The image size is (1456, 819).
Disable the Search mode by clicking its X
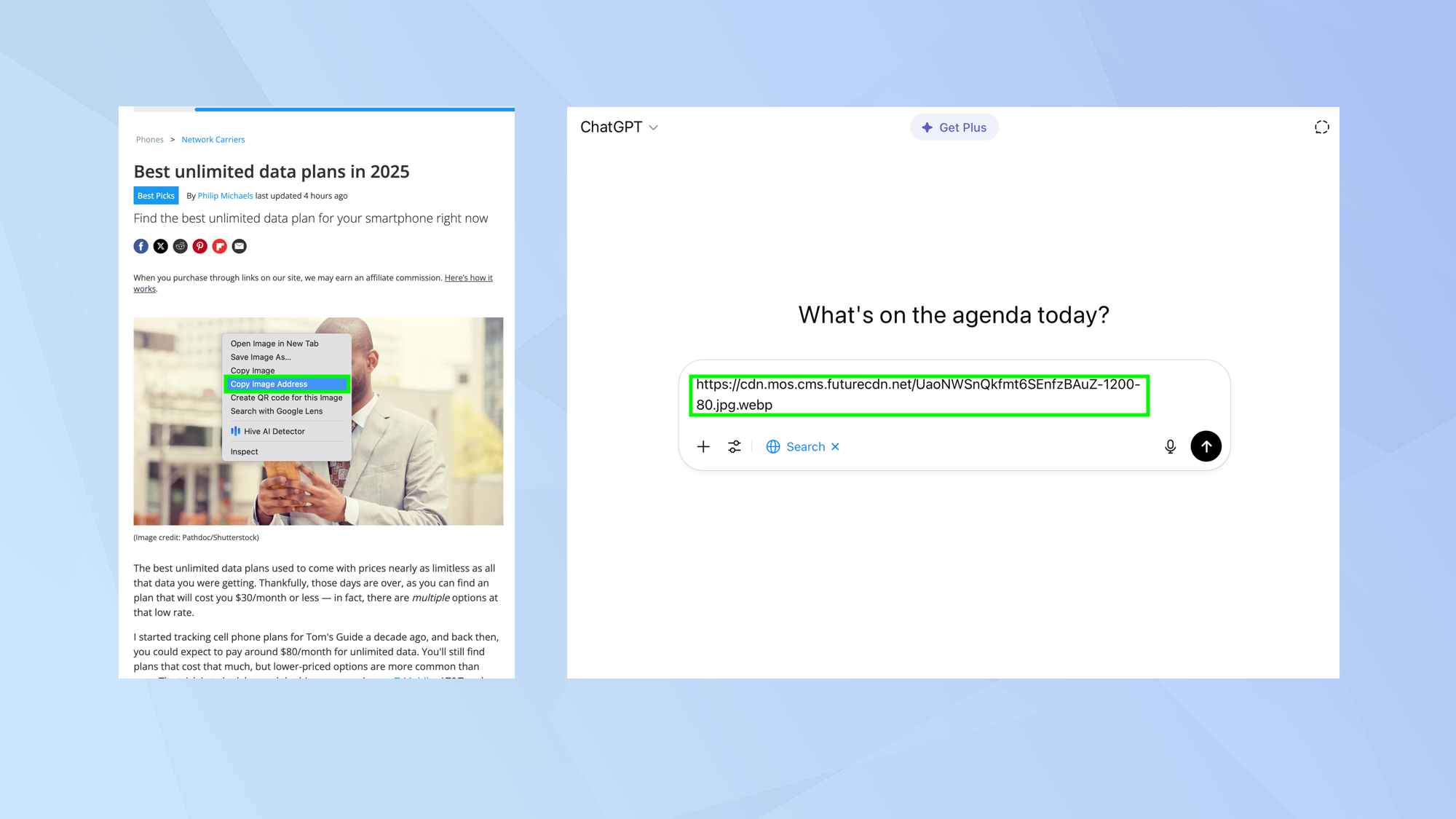click(x=836, y=446)
